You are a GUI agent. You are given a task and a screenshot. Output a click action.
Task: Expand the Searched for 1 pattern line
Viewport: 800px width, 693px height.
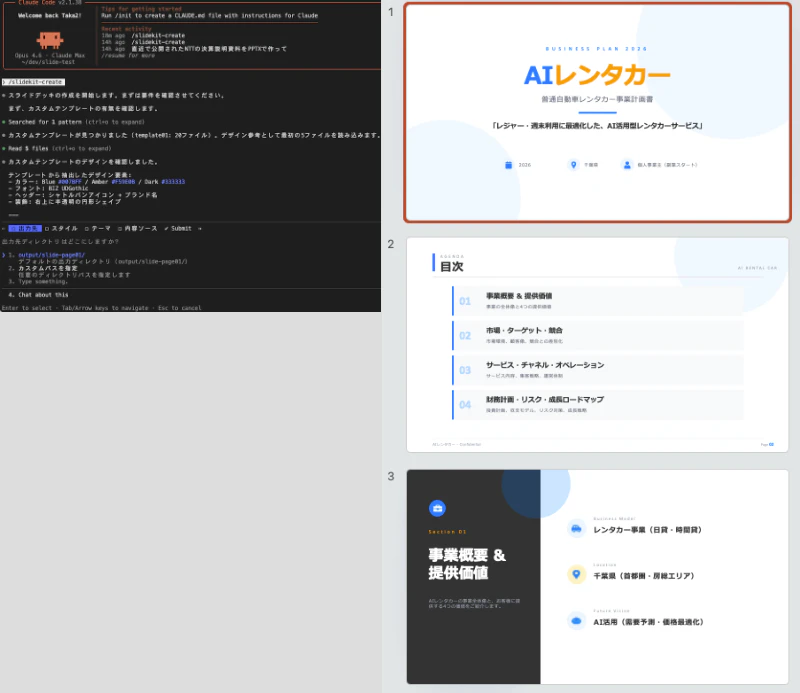pos(76,122)
